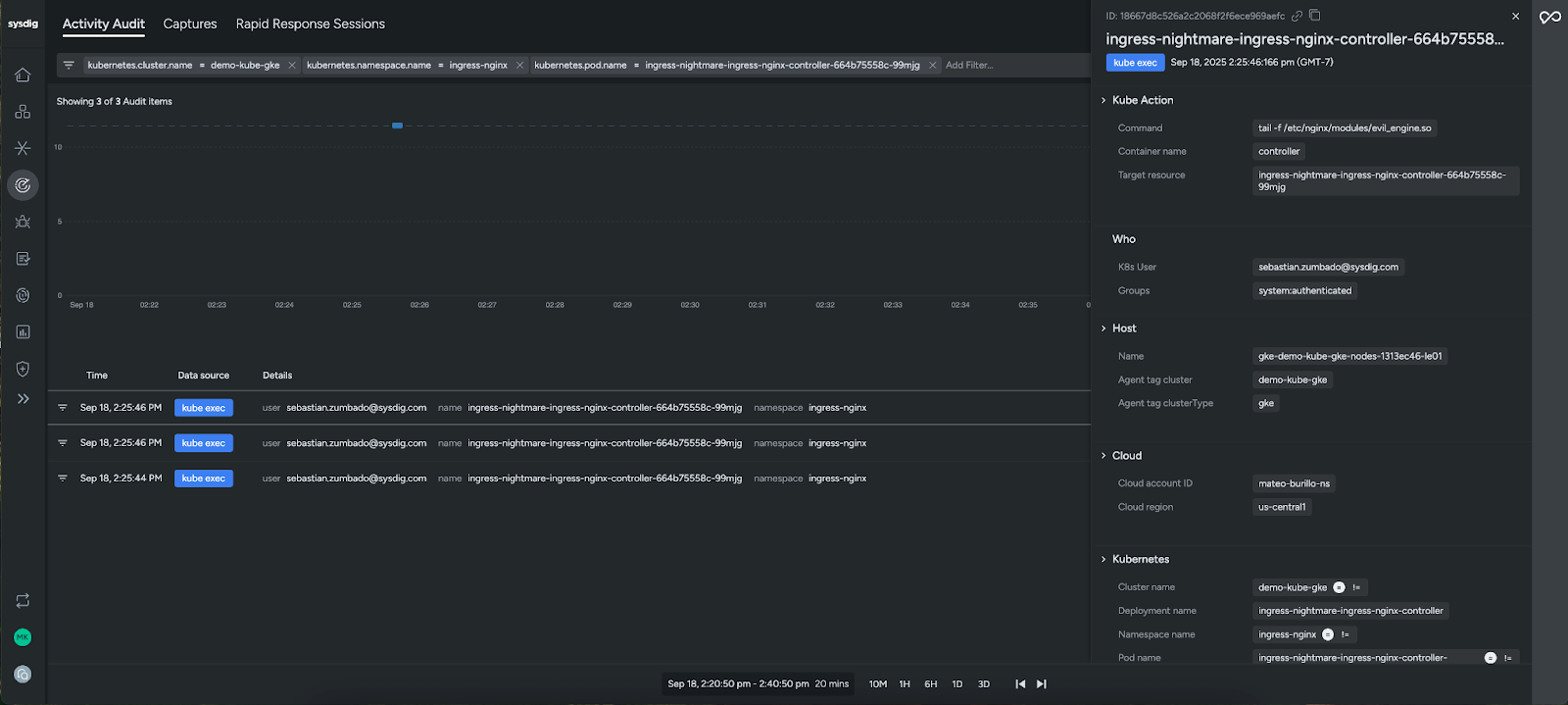
Task: Select the 1H time range
Action: click(x=905, y=684)
